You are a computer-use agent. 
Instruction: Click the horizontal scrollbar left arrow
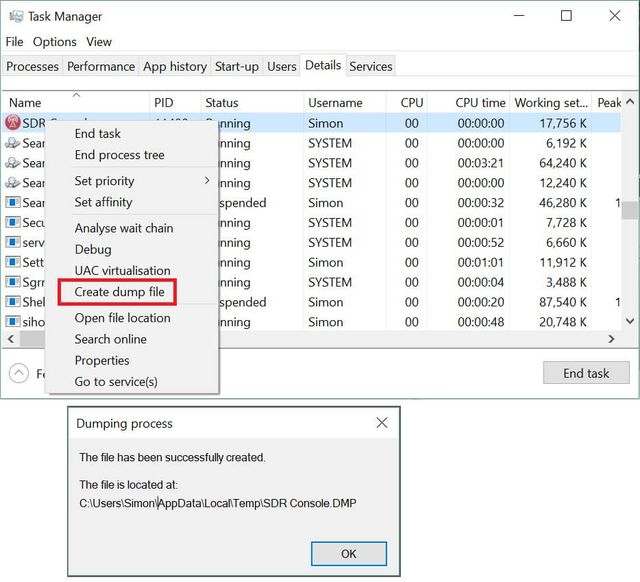tap(11, 339)
